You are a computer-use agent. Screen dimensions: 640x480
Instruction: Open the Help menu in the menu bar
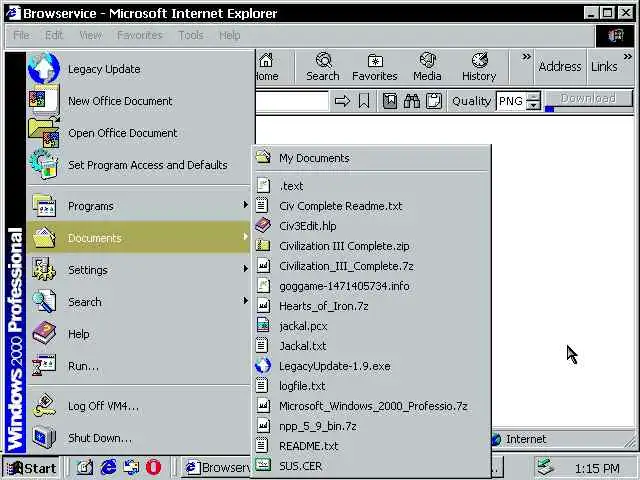229,35
